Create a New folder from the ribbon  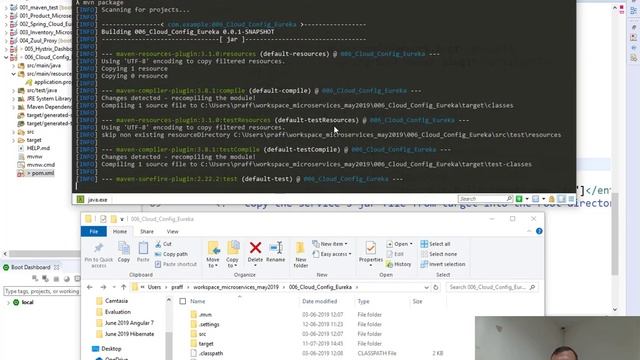pos(300,254)
